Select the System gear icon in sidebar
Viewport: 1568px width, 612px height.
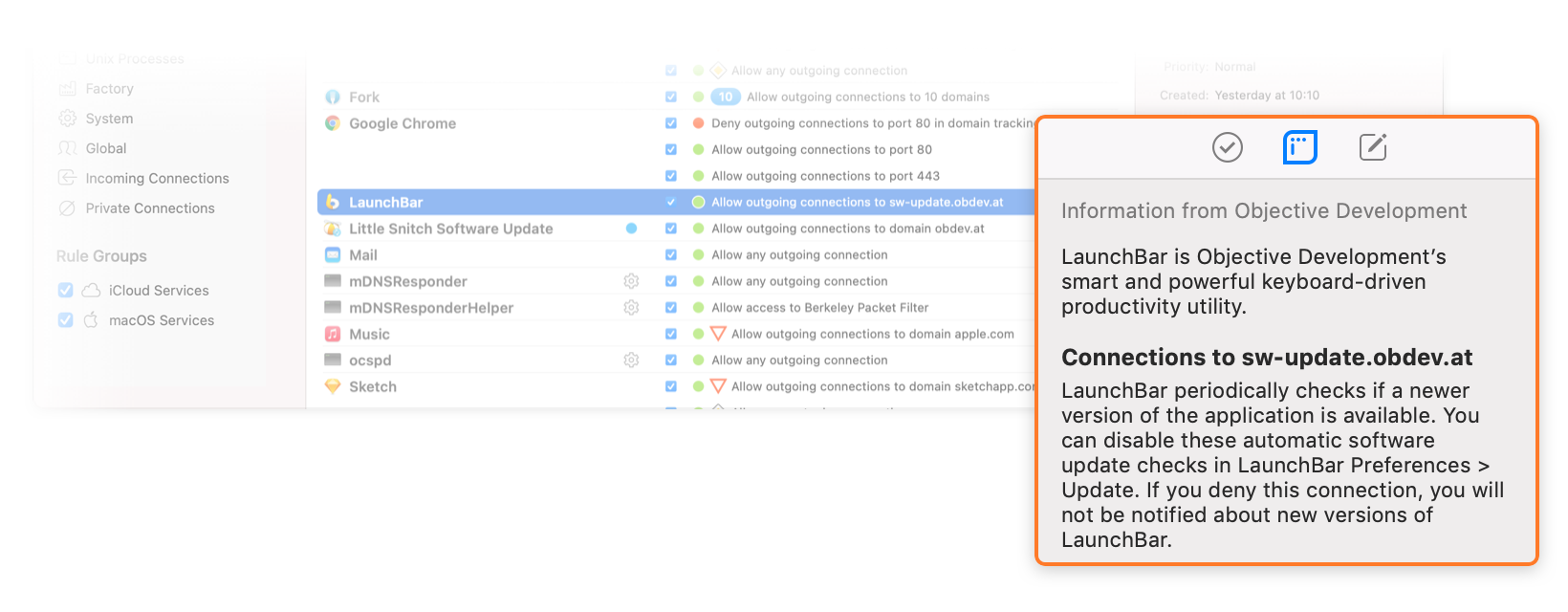(67, 119)
